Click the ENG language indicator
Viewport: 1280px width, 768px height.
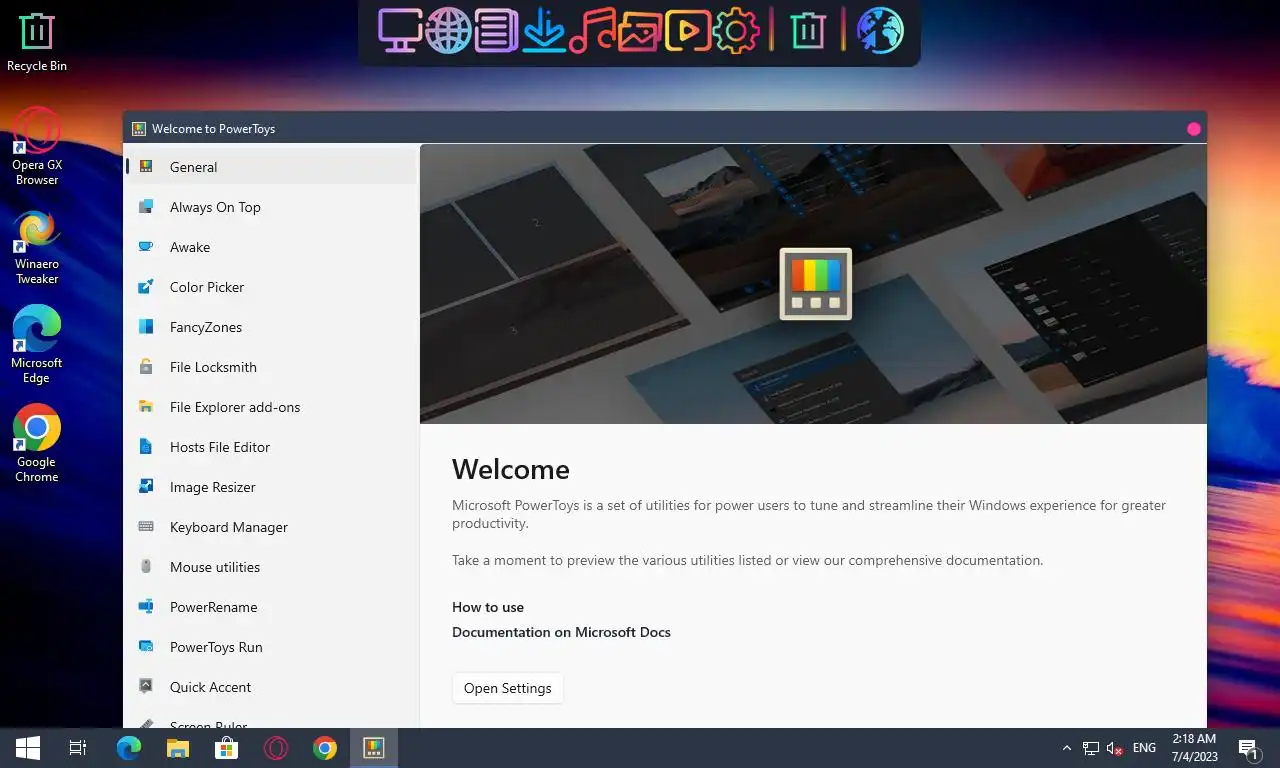(1145, 748)
